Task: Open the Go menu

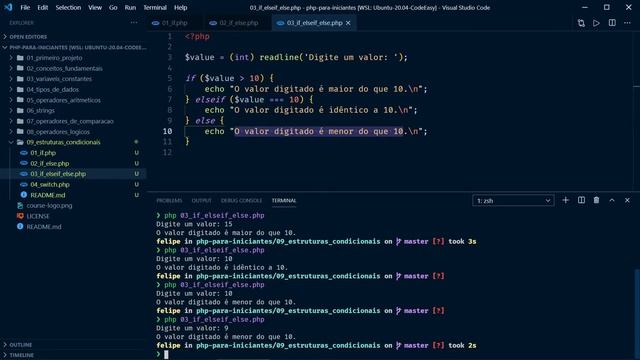Action: pos(113,7)
